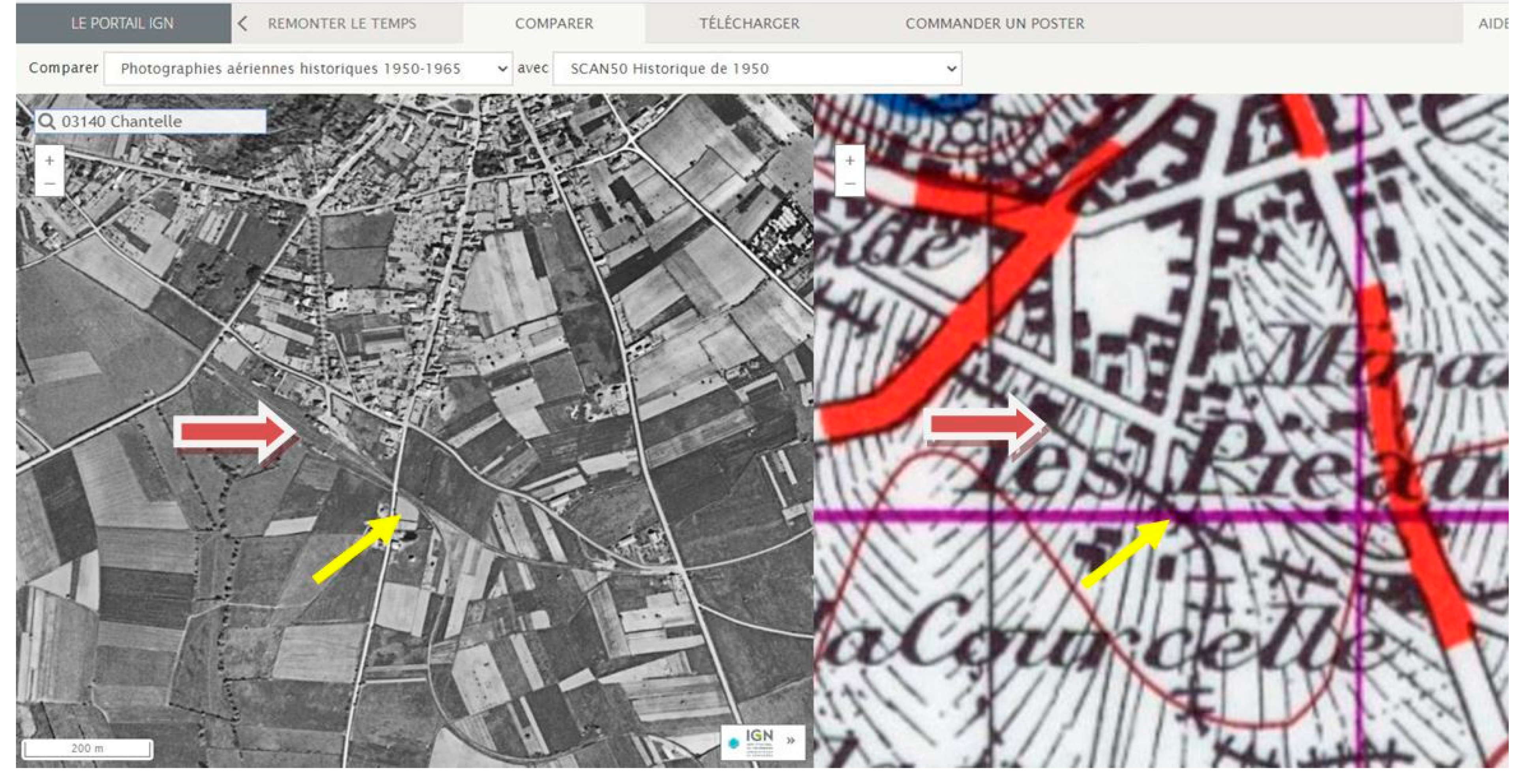Zoom out on the left aerial map
The width and height of the screenshot is (1513, 784).
click(50, 184)
